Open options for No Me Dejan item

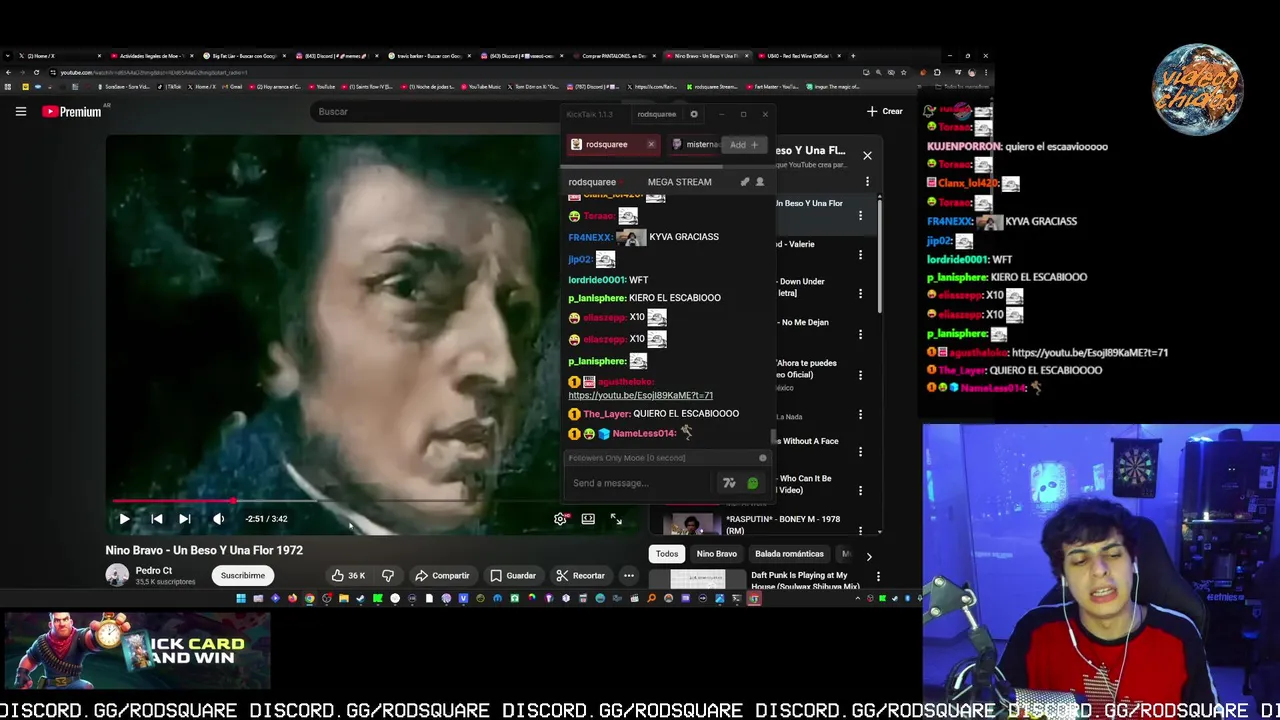click(x=860, y=334)
